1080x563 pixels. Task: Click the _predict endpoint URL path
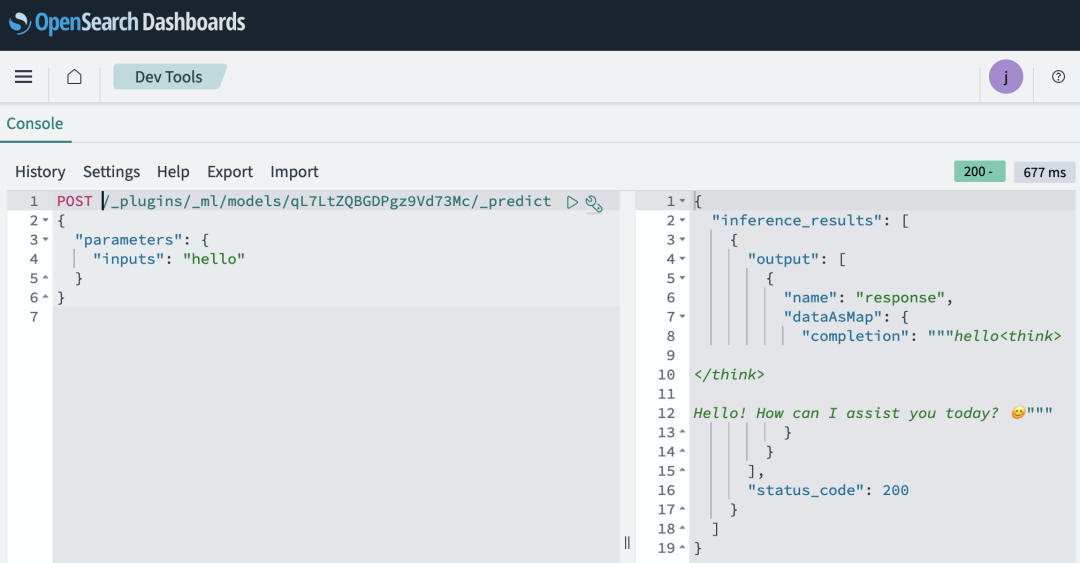(x=326, y=201)
